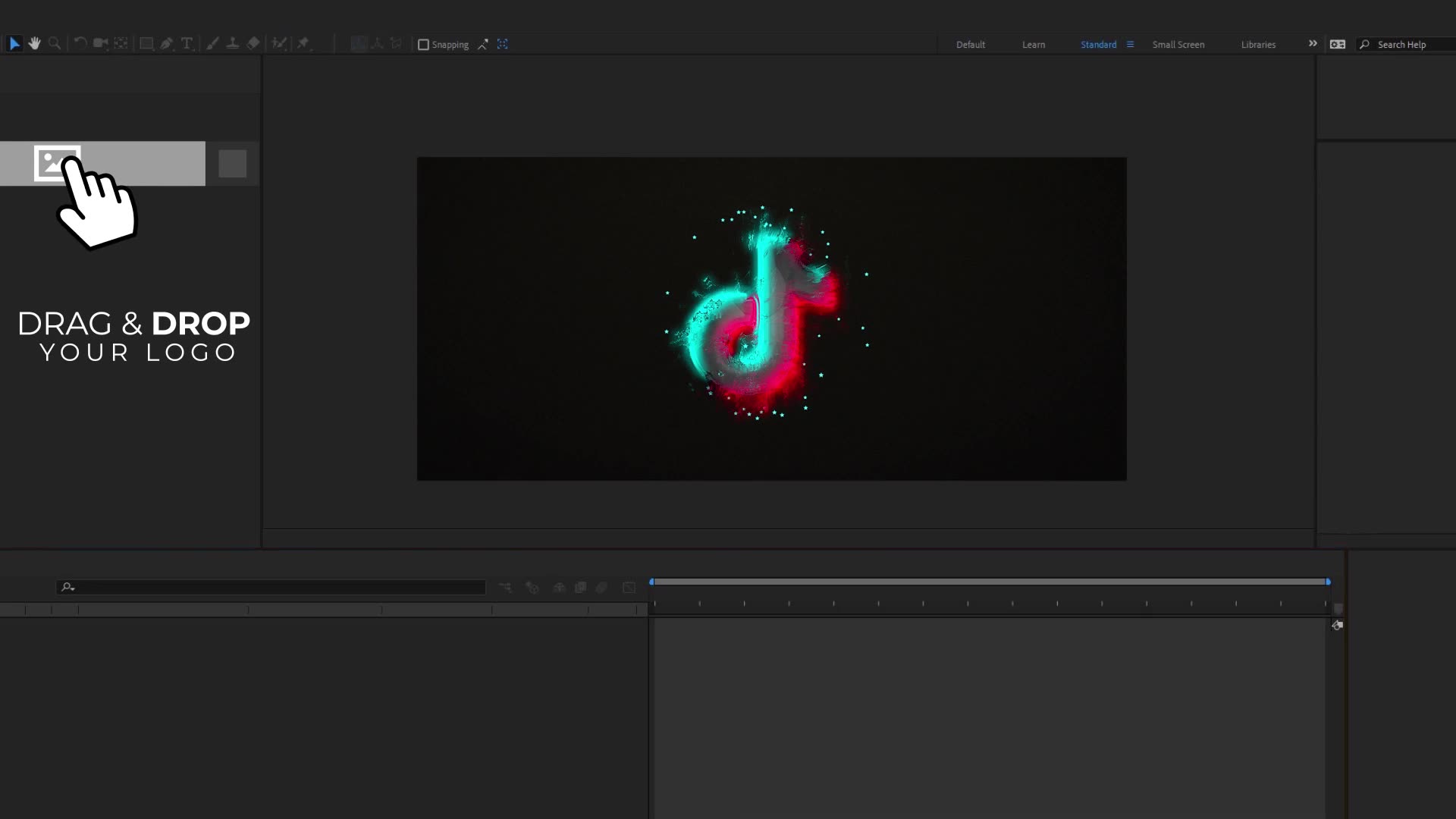The height and width of the screenshot is (819, 1456).
Task: Enable the Snapping checkbox
Action: point(424,45)
